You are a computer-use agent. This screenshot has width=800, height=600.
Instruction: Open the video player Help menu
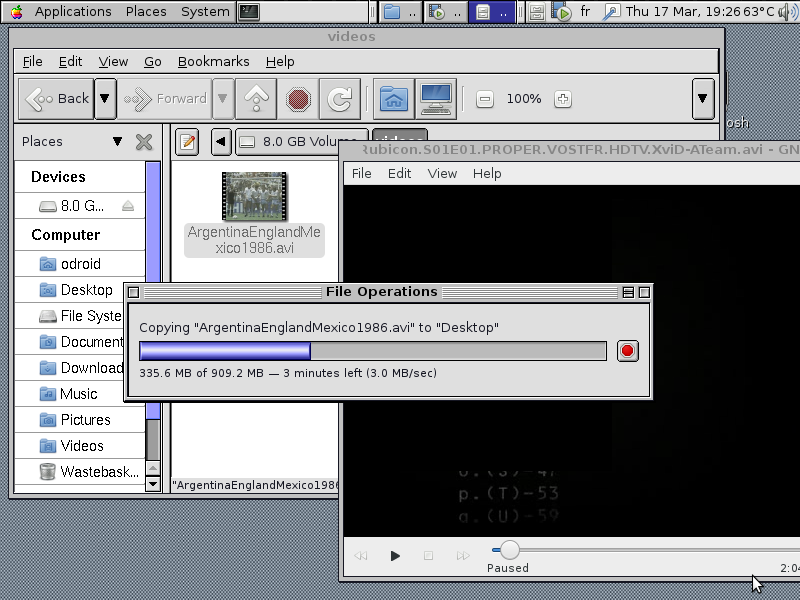487,173
